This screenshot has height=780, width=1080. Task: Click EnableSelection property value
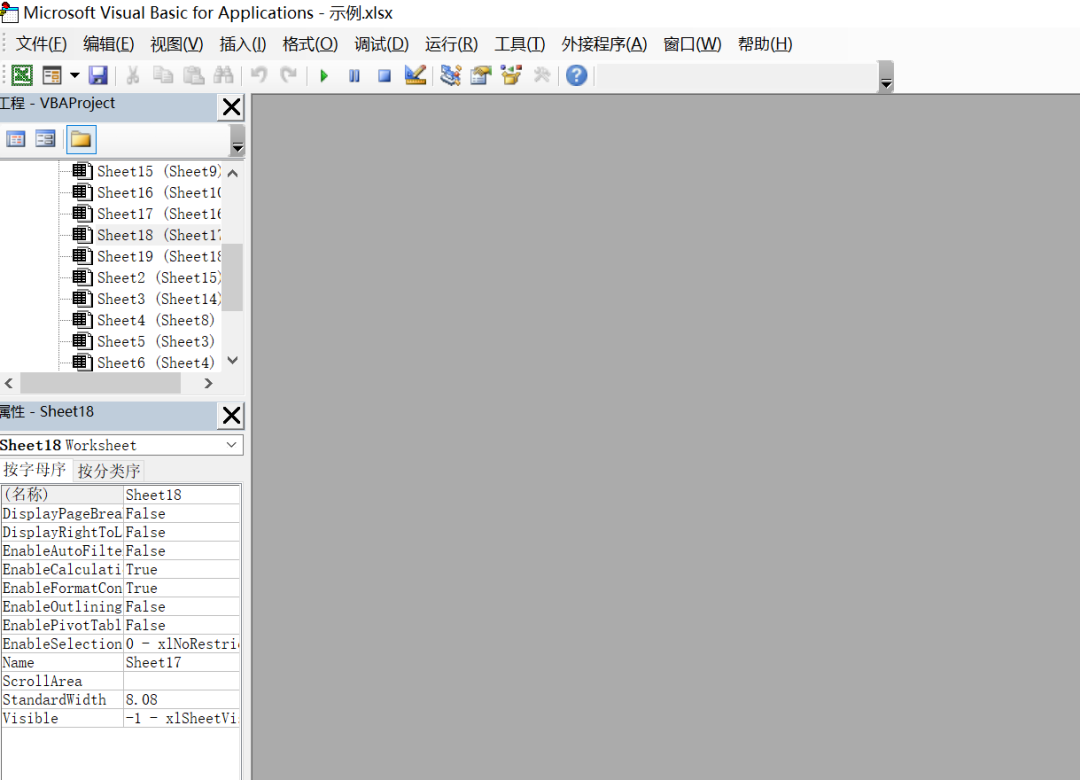pyautogui.click(x=182, y=644)
